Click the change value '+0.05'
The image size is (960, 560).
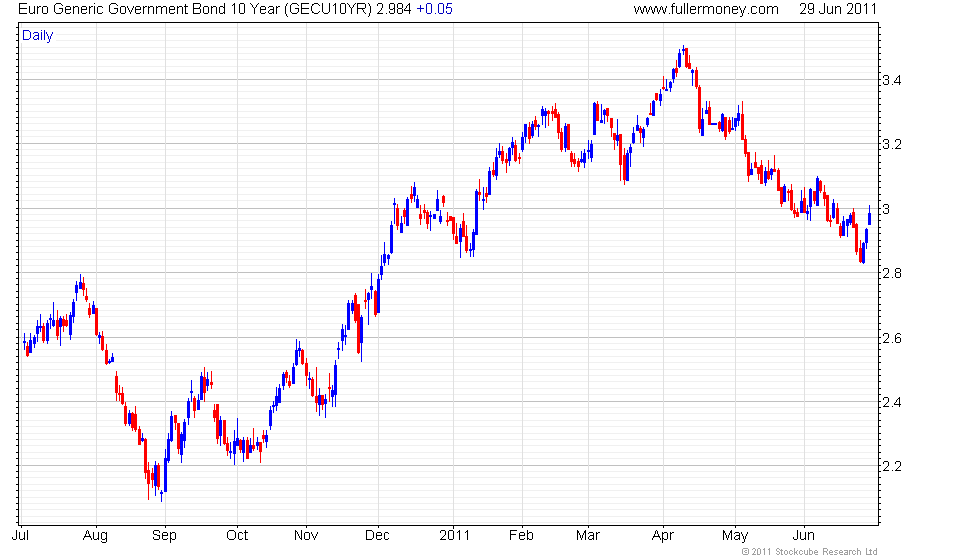[x=434, y=9]
